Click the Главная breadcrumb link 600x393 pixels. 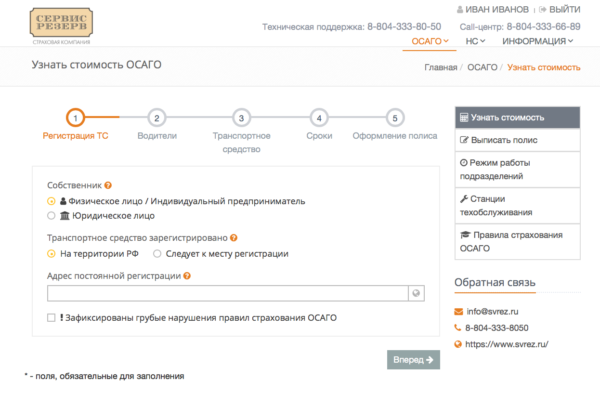pos(440,67)
